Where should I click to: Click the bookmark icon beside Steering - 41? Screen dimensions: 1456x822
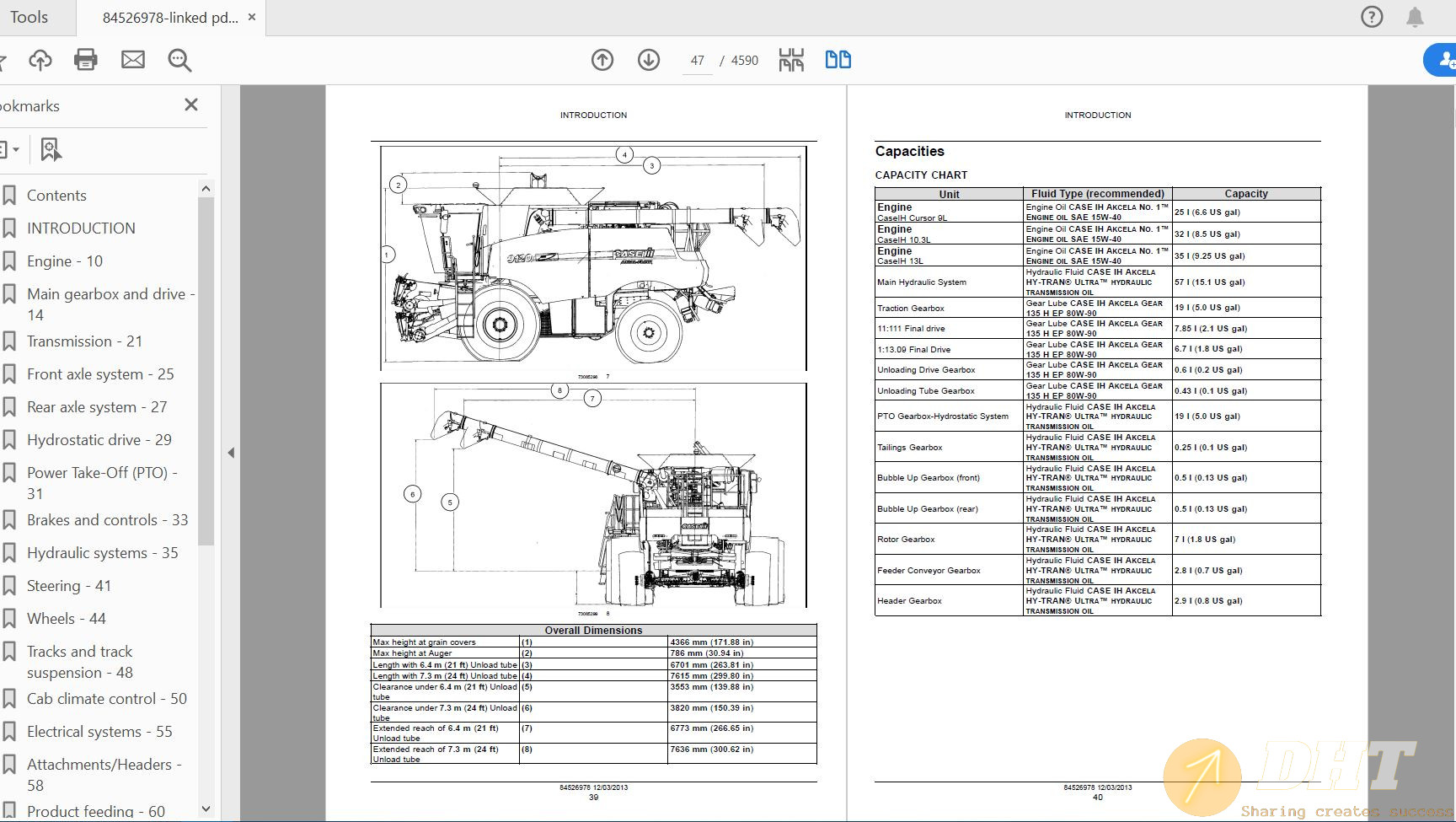coord(10,586)
